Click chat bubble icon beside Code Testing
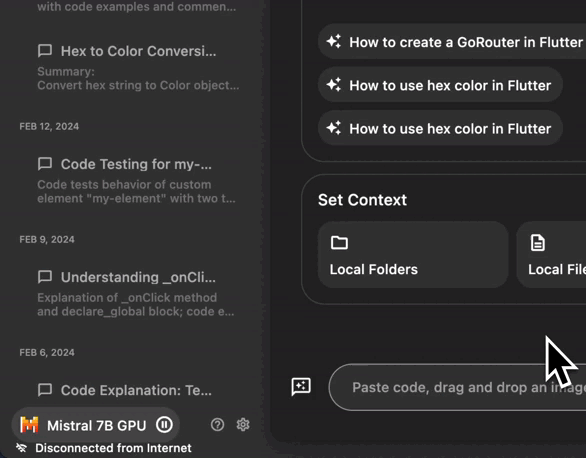Image resolution: width=586 pixels, height=458 pixels. coord(45,164)
